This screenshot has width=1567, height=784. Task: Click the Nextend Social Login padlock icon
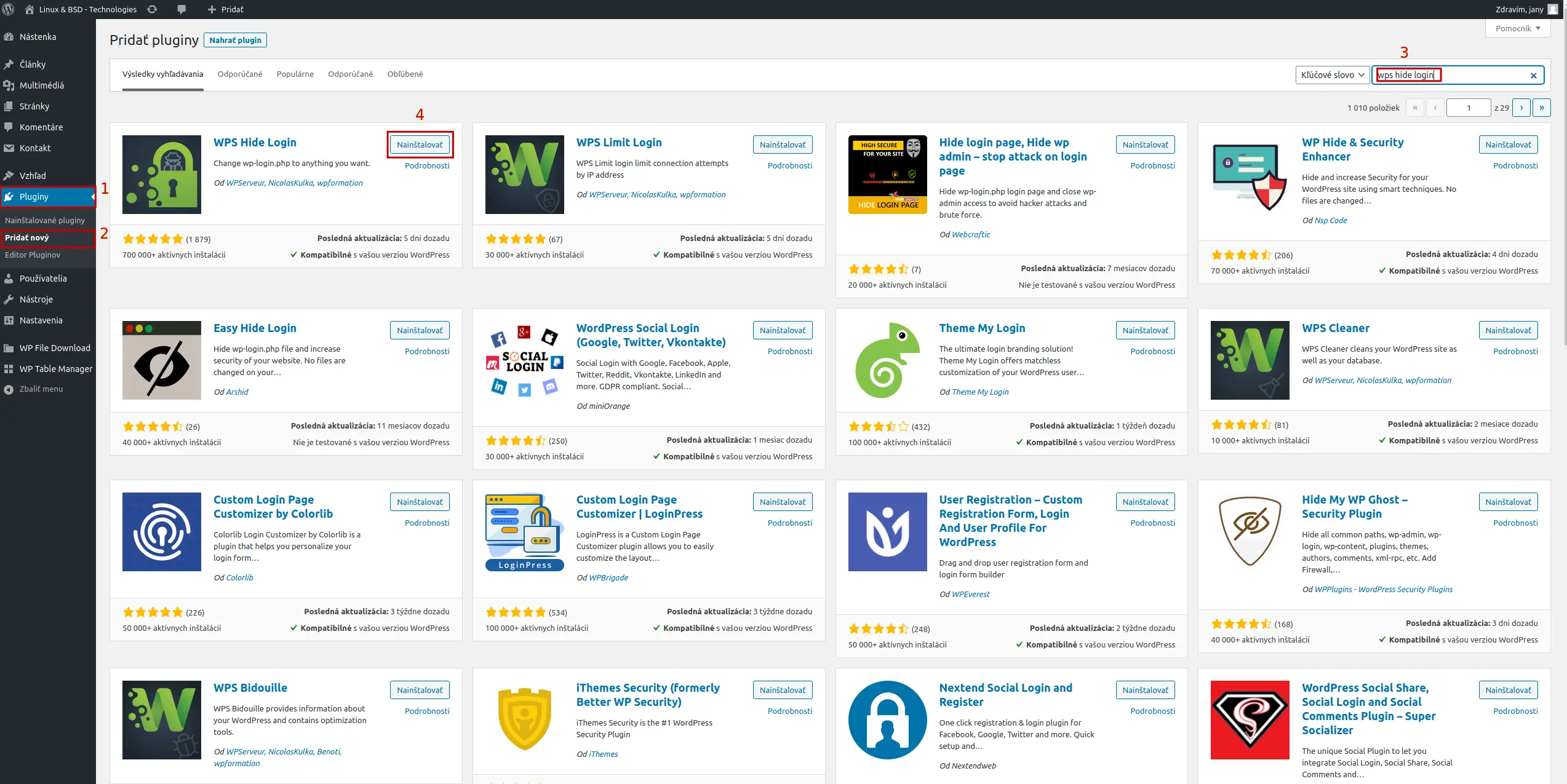coord(887,720)
